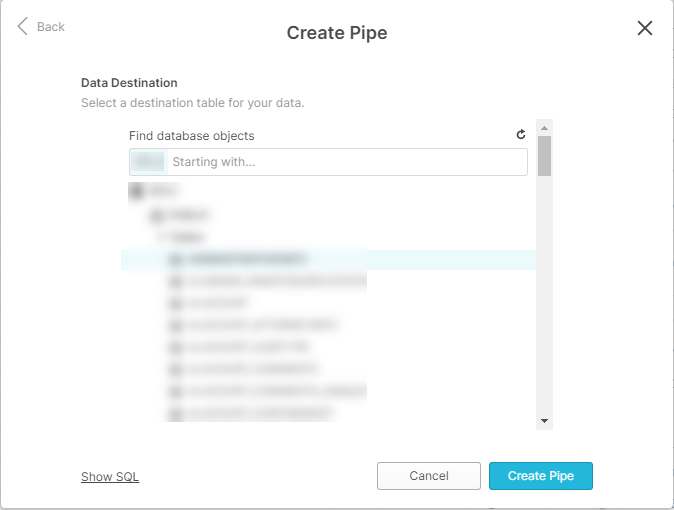
Task: Refresh the database objects list
Action: [520, 135]
